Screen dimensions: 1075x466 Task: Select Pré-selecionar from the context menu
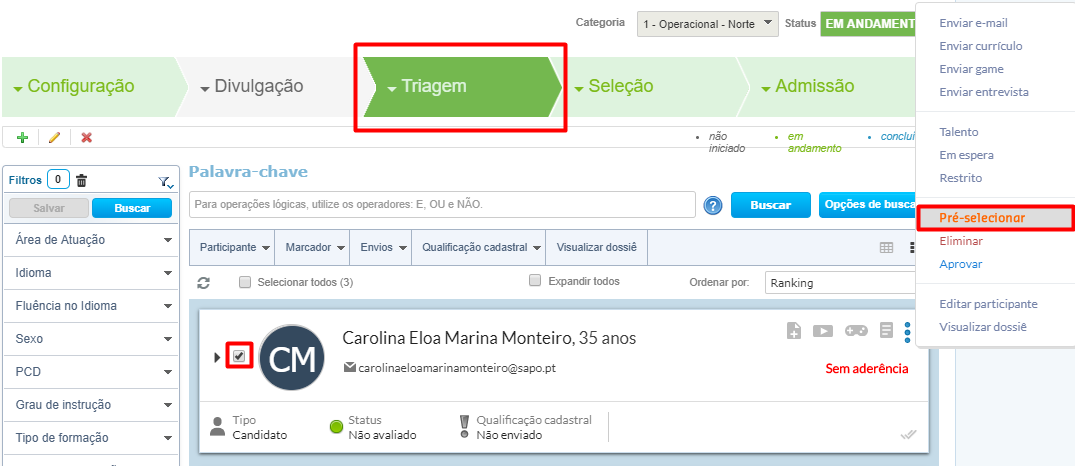pos(982,217)
